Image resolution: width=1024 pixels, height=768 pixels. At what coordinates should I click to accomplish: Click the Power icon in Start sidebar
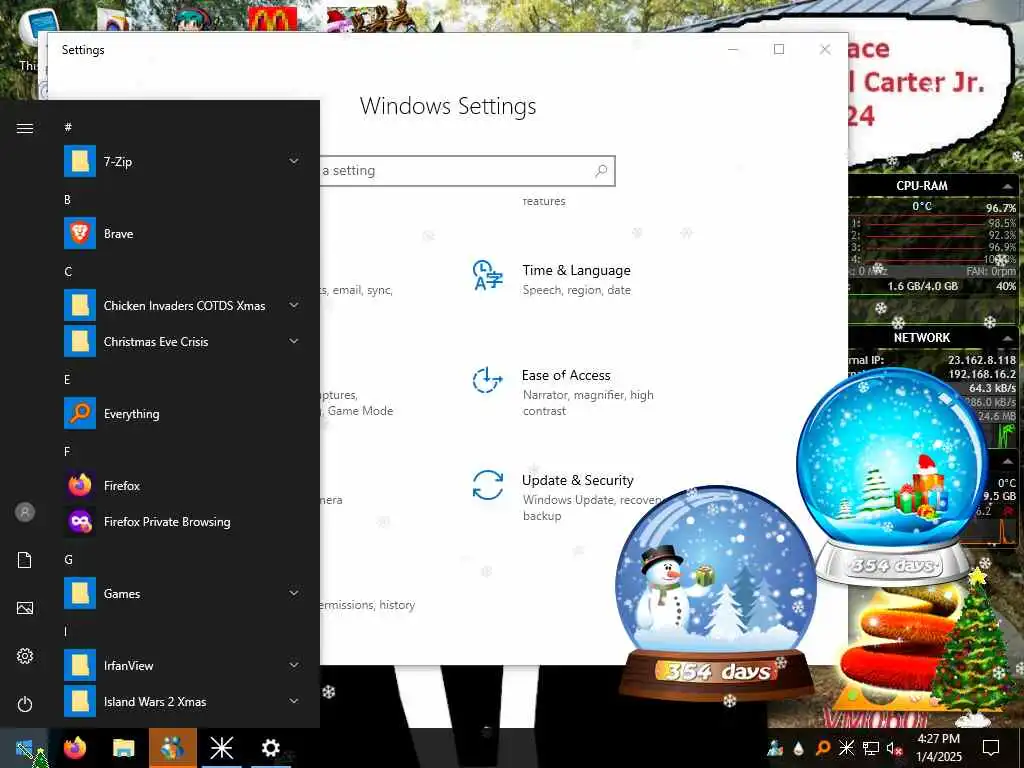pyautogui.click(x=25, y=704)
